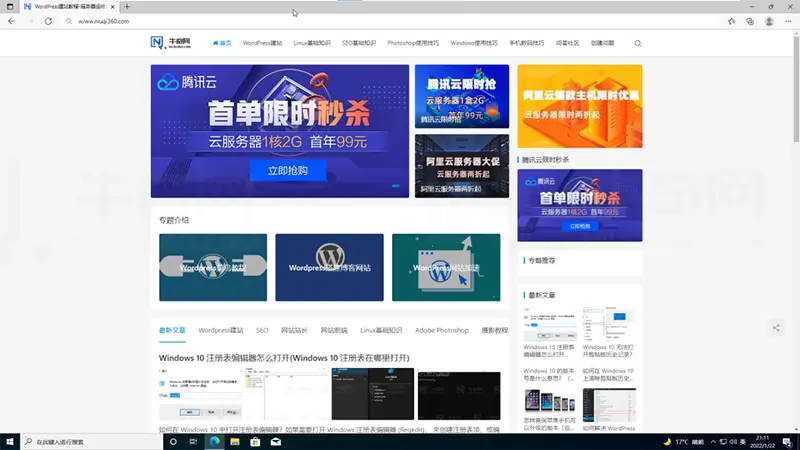Open the orange 阿里云爆款主机限时优惠 ad
This screenshot has height=450, width=800.
580,106
